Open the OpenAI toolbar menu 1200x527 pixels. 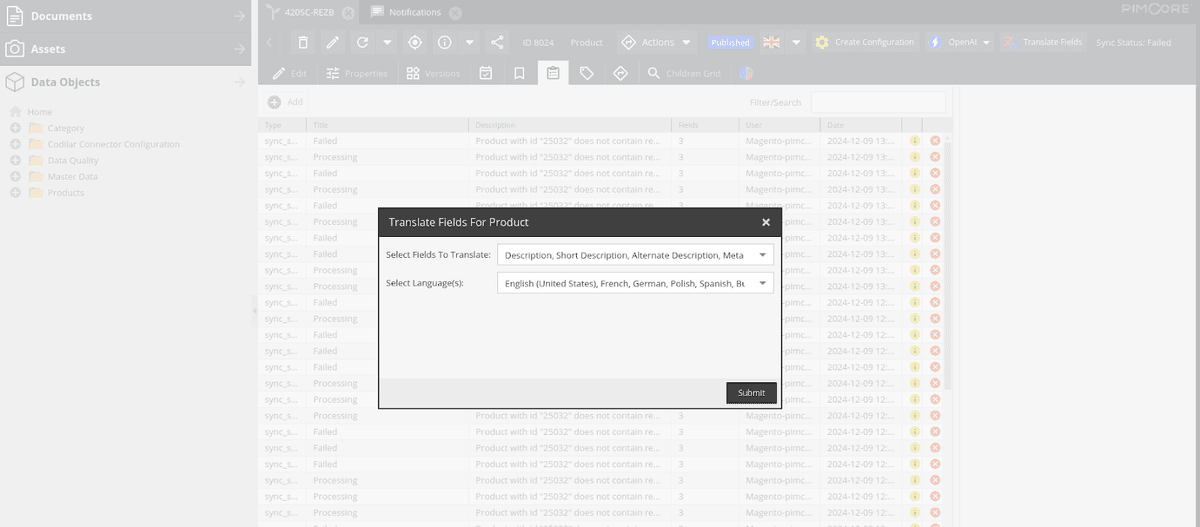(959, 42)
